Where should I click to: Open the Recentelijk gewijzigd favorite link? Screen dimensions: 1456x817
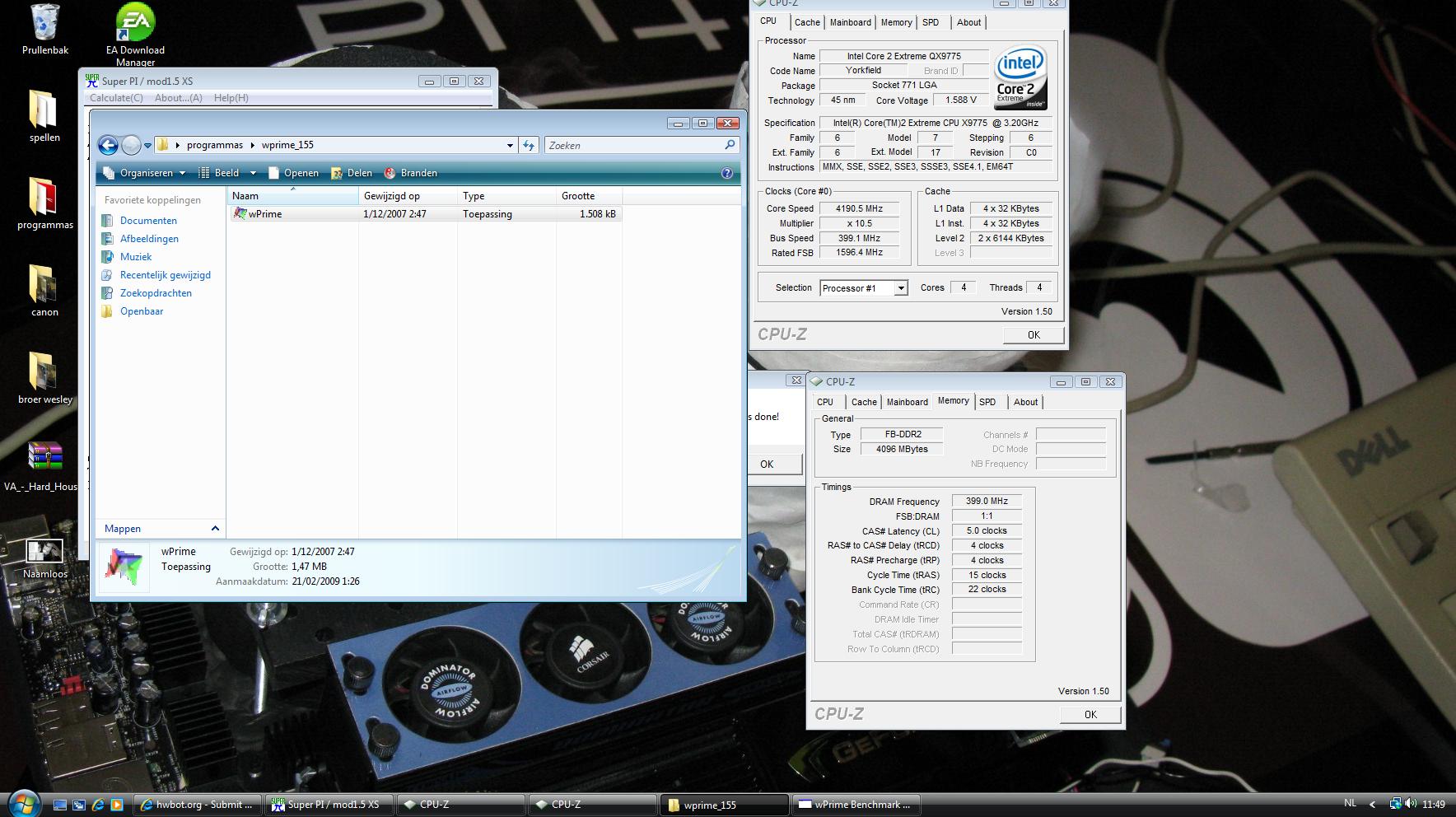(166, 275)
